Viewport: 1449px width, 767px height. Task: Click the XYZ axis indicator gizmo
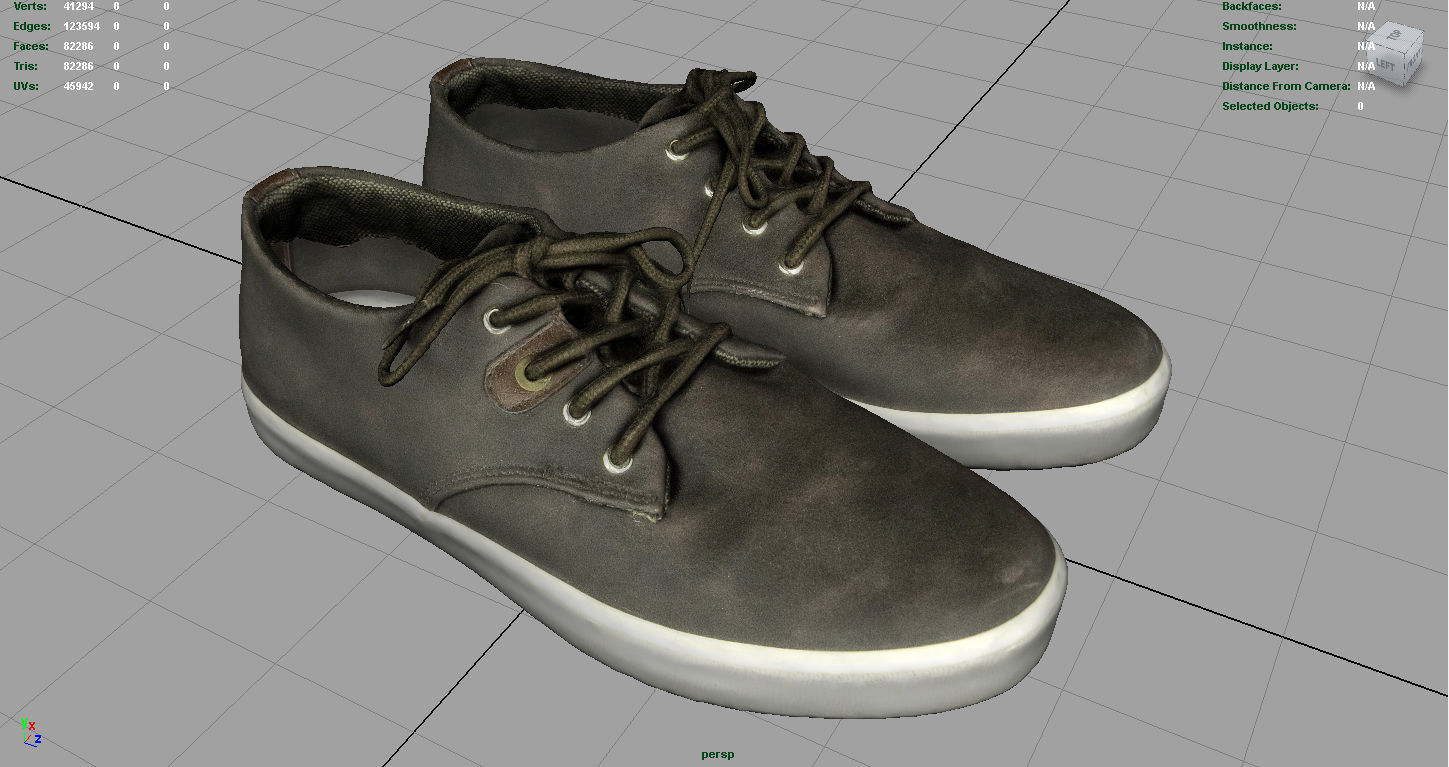[30, 732]
